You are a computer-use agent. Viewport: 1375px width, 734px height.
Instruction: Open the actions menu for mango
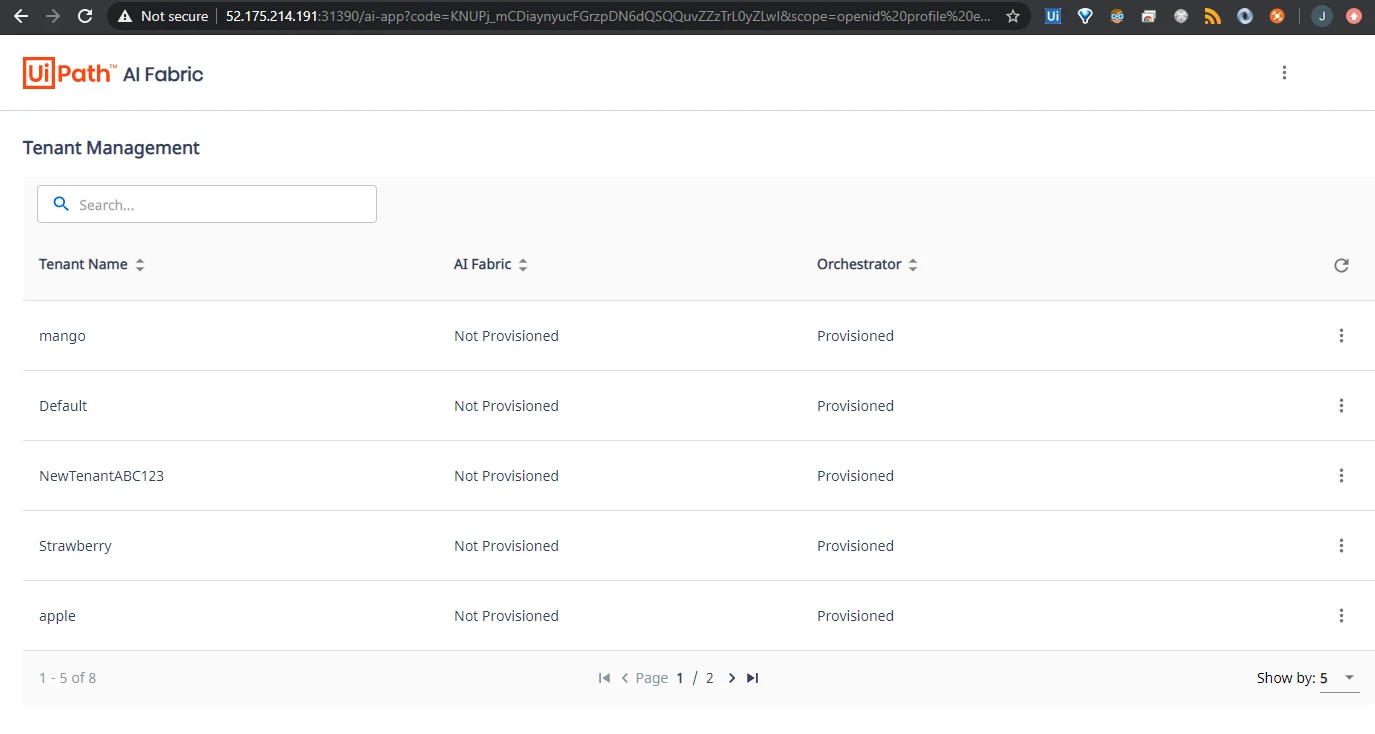[1341, 336]
